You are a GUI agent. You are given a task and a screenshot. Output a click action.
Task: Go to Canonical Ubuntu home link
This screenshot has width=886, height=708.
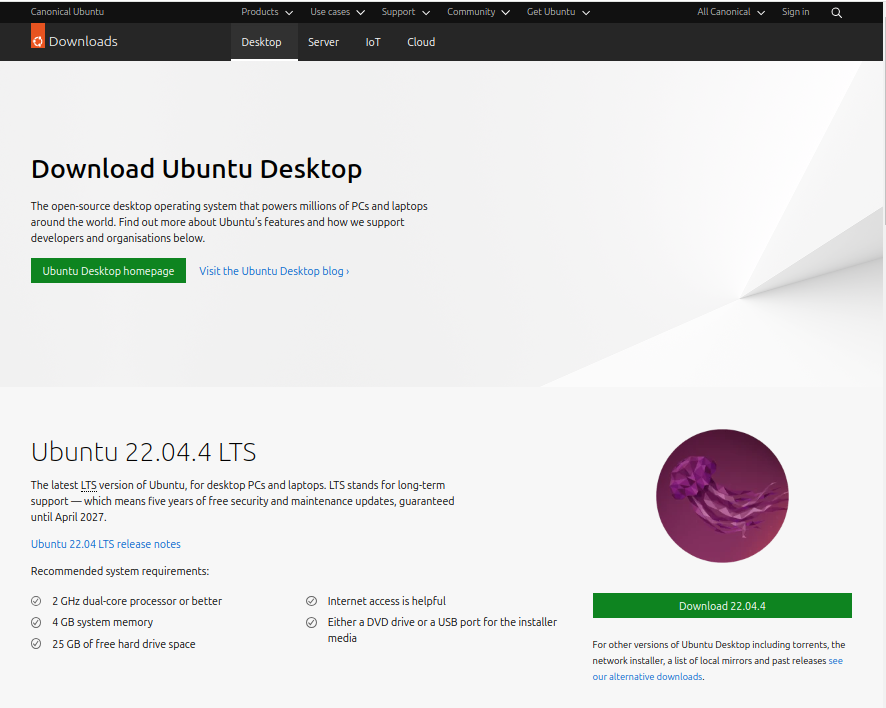click(67, 12)
